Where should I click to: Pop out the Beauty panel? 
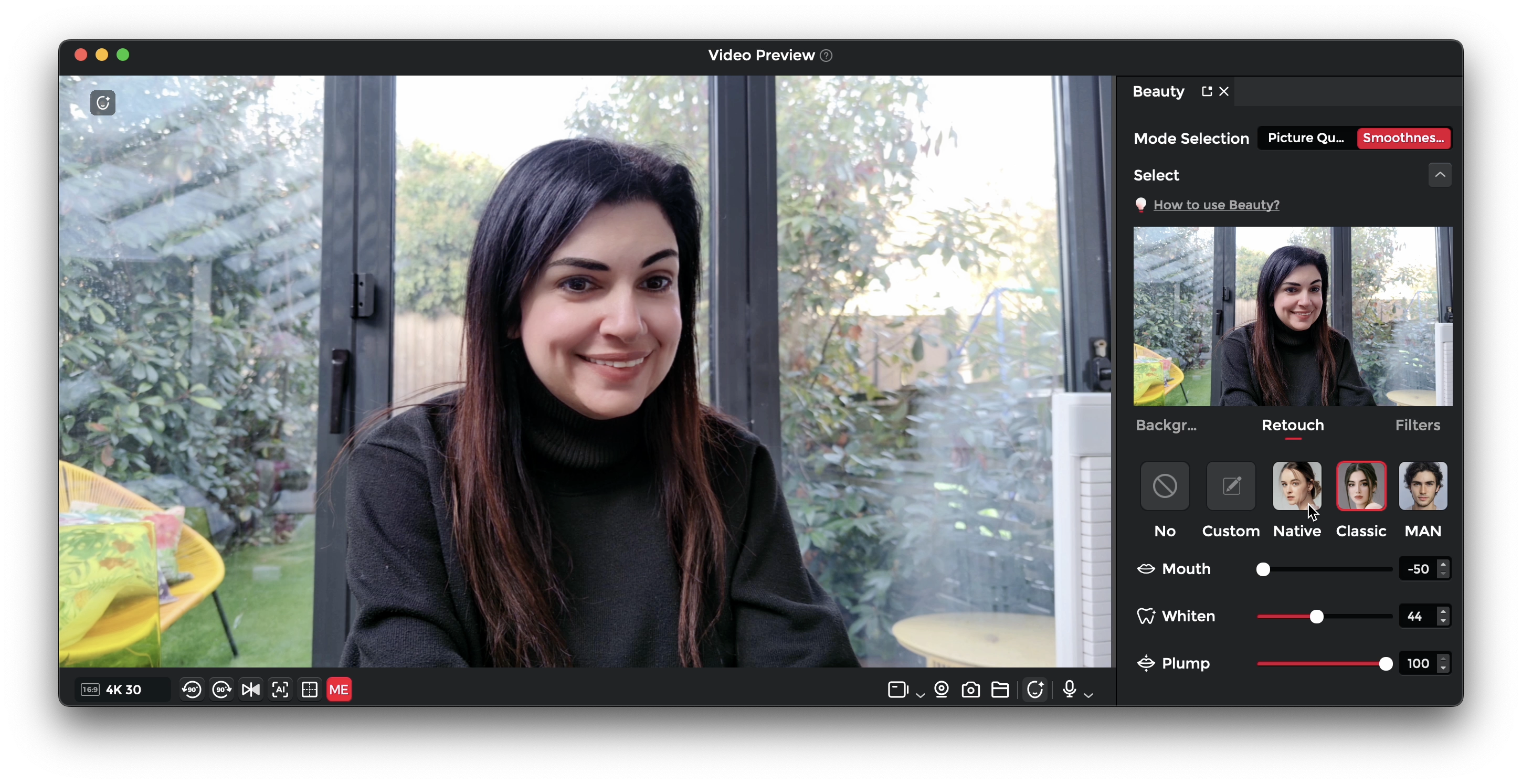coord(1207,91)
